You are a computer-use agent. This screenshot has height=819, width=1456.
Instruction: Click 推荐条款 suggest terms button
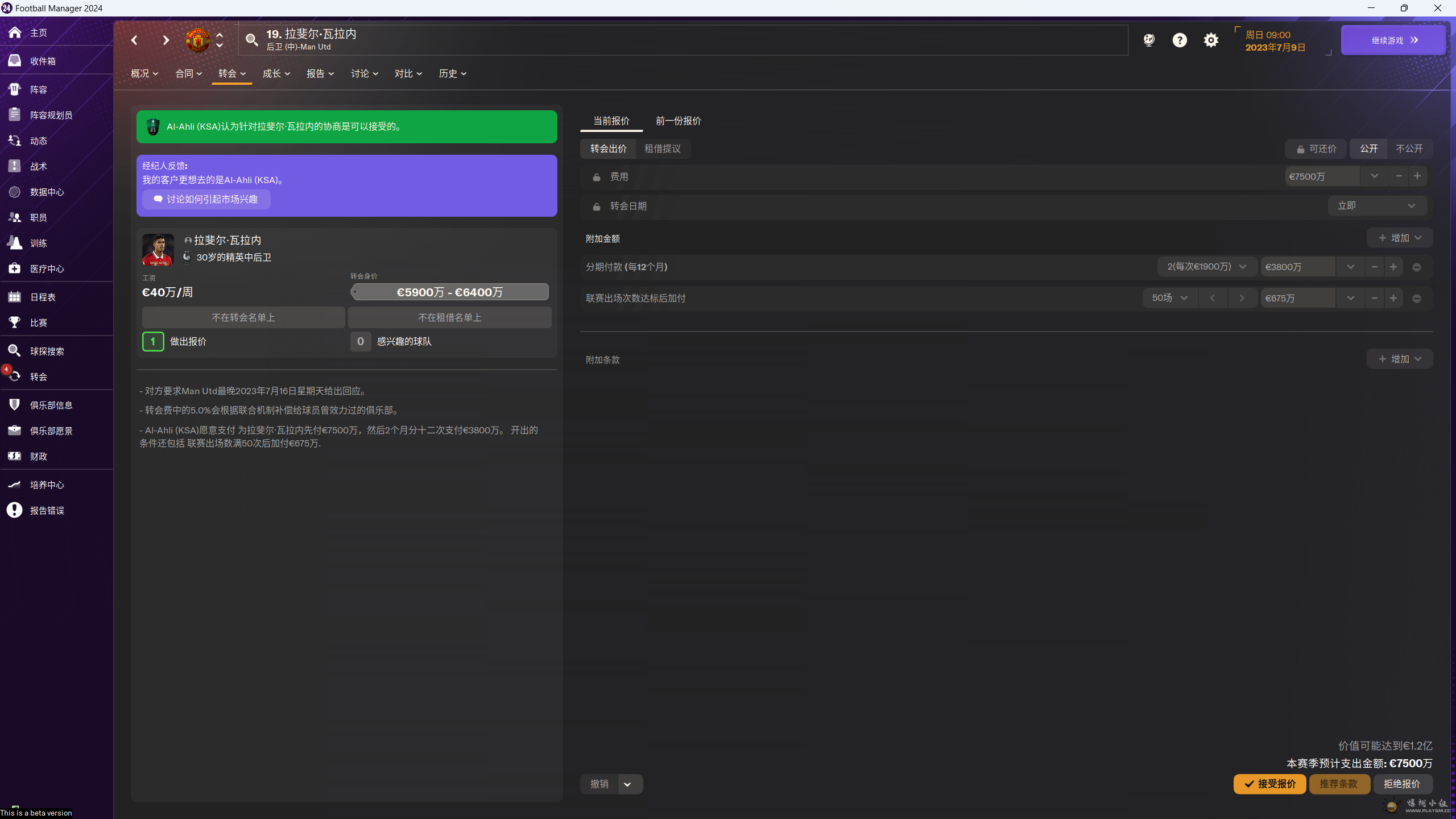(1339, 784)
